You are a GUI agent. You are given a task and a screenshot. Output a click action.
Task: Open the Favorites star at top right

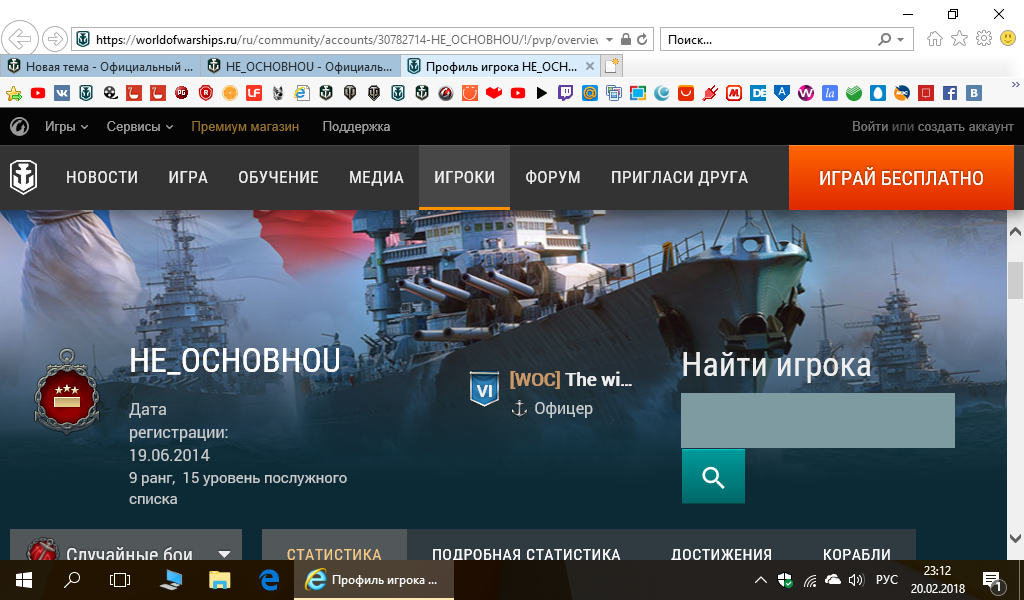959,39
